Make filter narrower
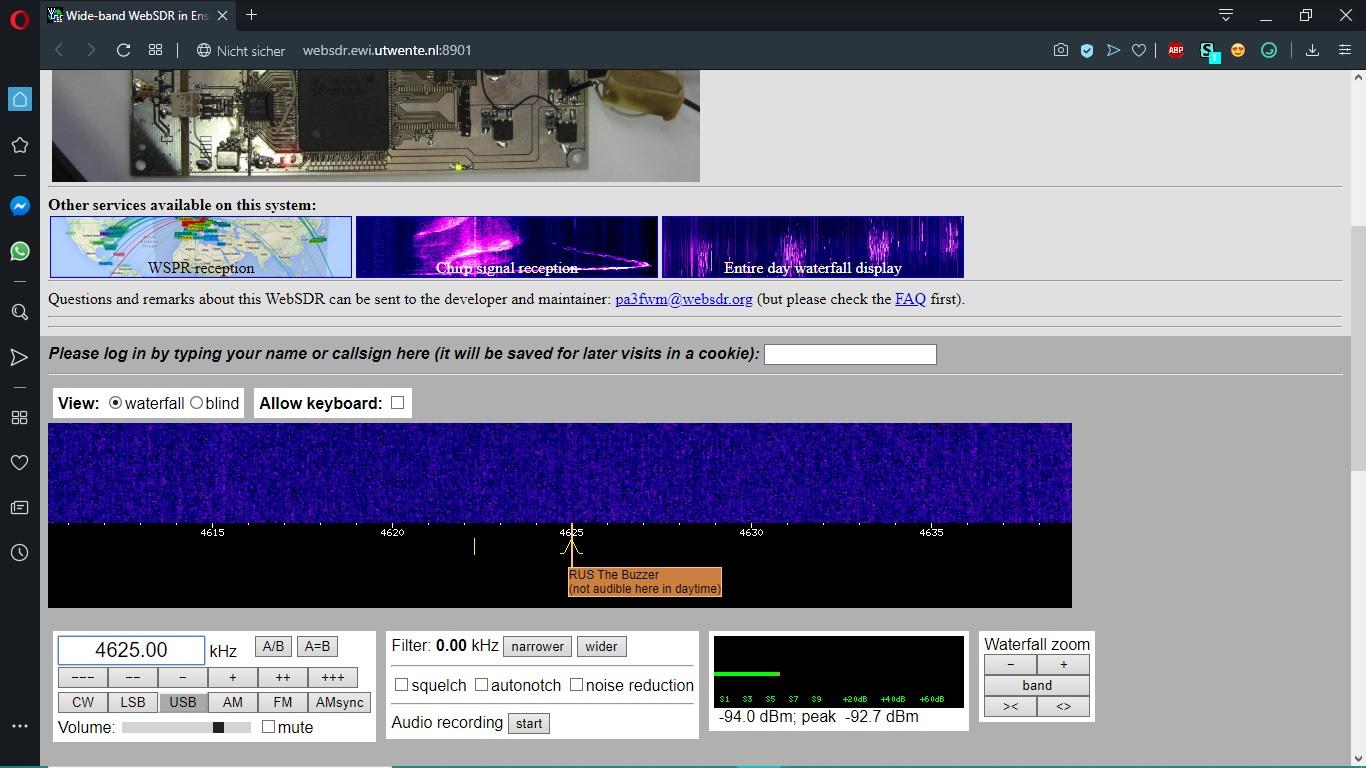 click(x=538, y=646)
